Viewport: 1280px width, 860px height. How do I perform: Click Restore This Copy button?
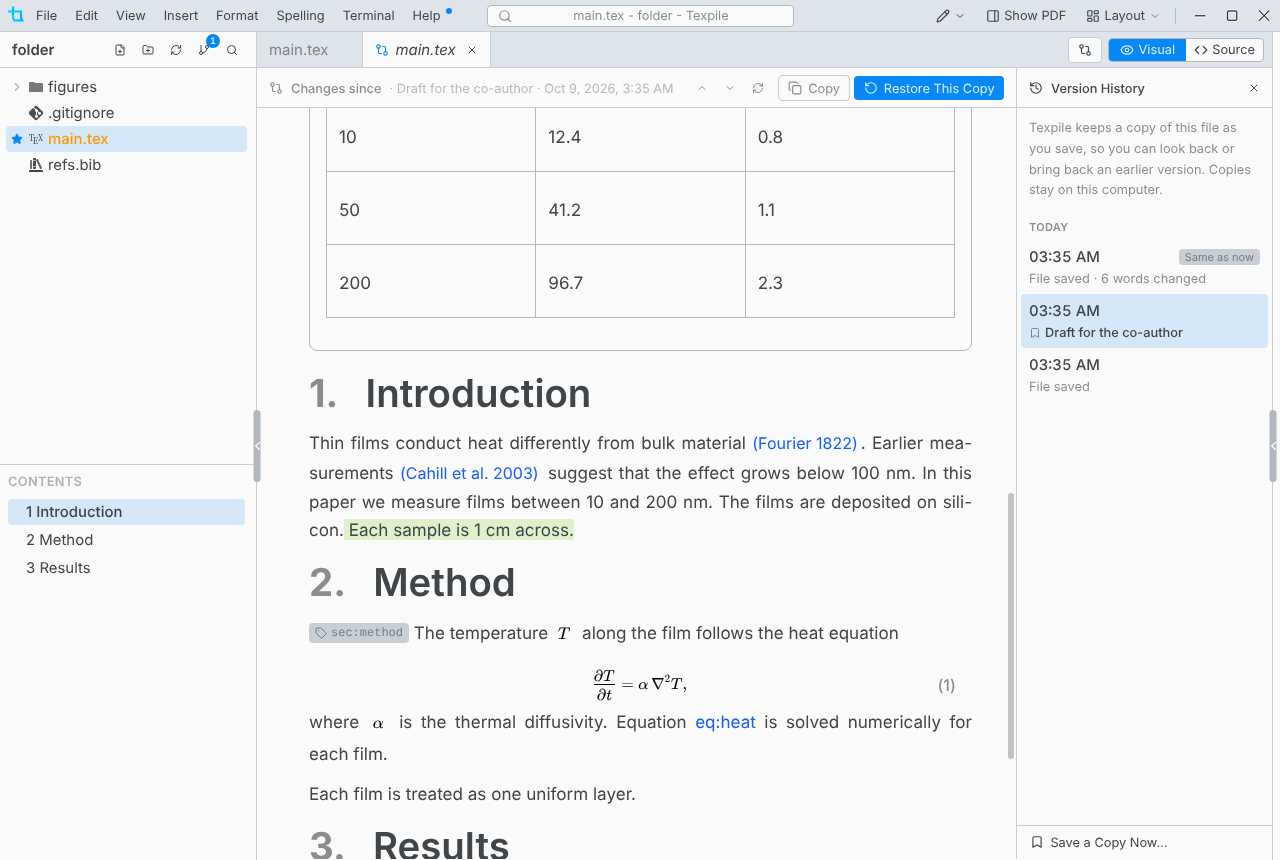tap(929, 88)
